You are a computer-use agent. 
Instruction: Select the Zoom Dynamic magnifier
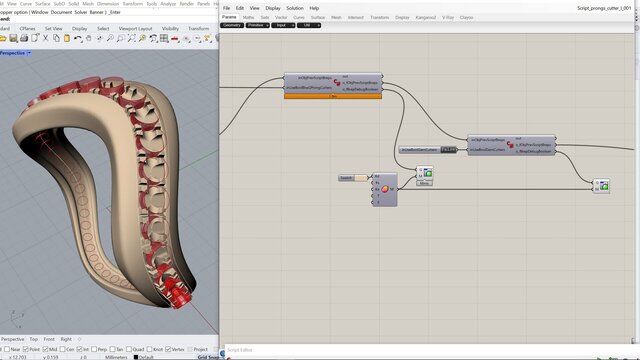[110, 38]
